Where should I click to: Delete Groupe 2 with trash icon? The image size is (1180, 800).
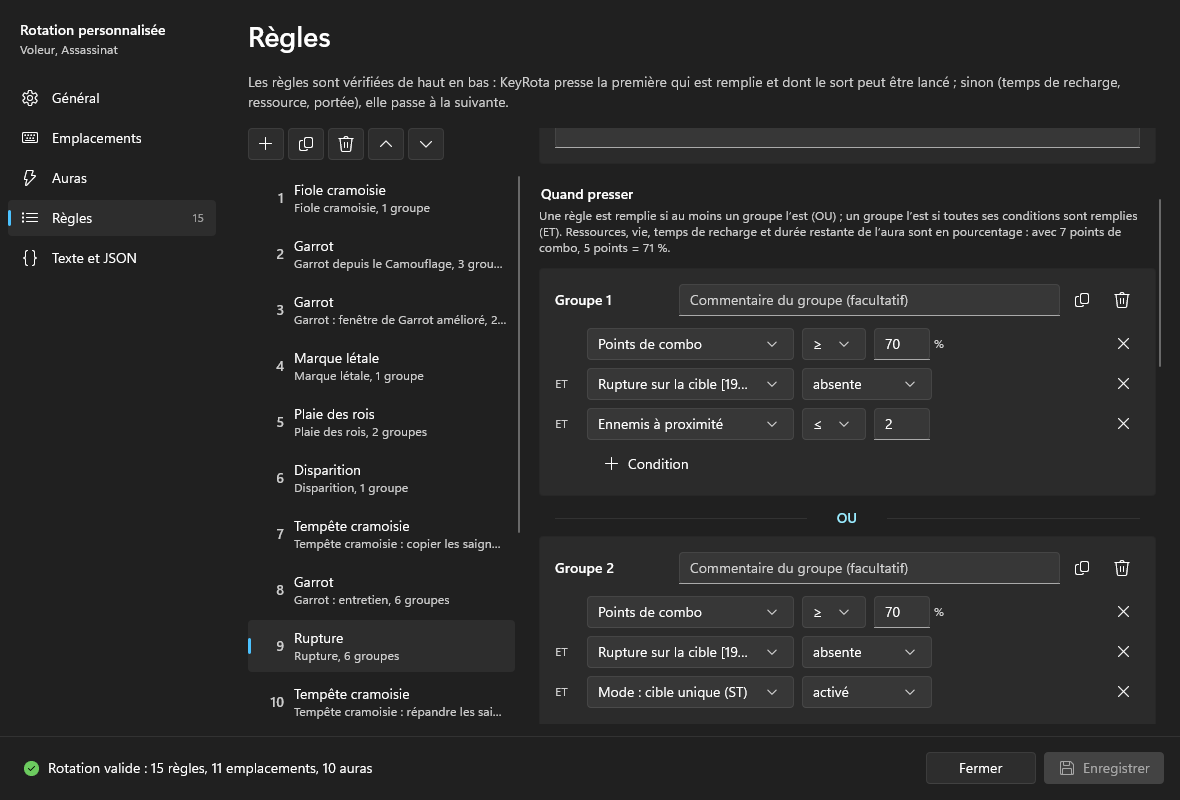(x=1122, y=568)
